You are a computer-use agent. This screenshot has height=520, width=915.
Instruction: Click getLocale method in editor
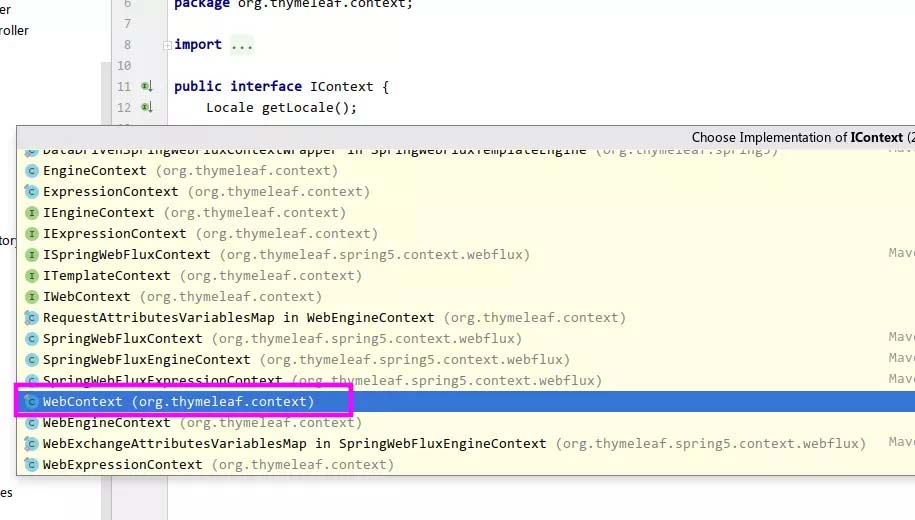(298, 108)
